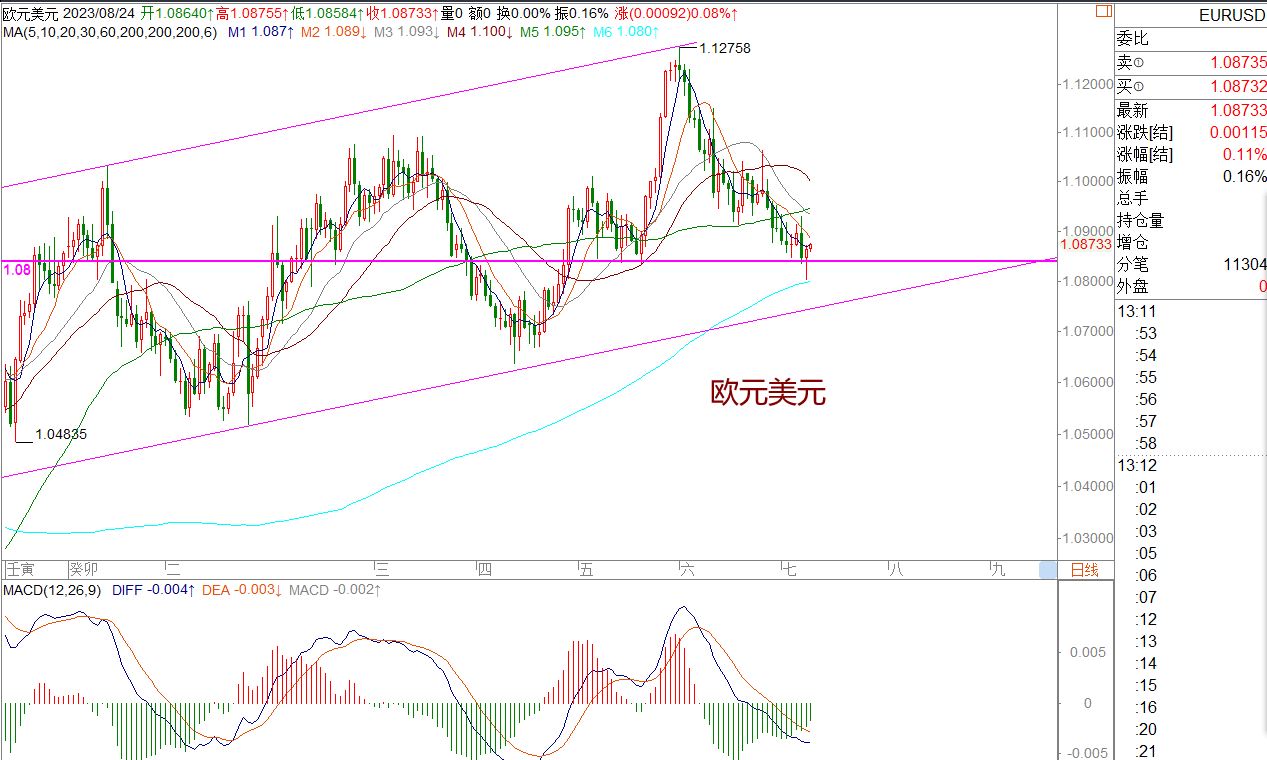Click the MA(5,10,20,30,60,200,200,200,6) indicator label
The image size is (1267, 760).
point(109,32)
